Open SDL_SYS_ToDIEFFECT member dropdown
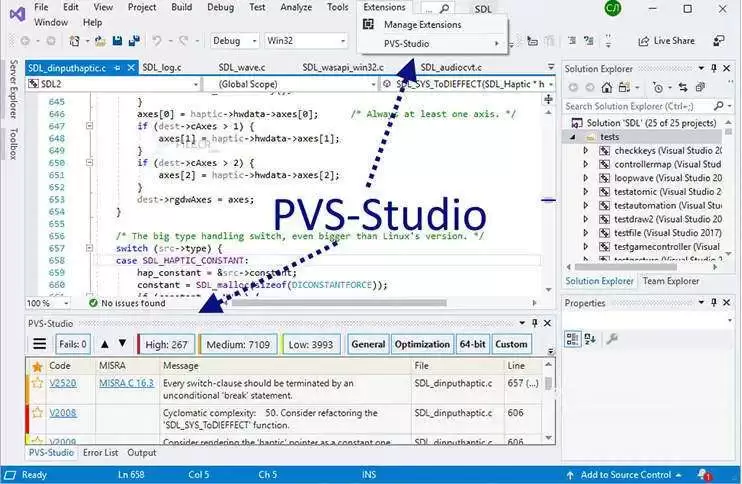The height and width of the screenshot is (484, 742). [468, 84]
